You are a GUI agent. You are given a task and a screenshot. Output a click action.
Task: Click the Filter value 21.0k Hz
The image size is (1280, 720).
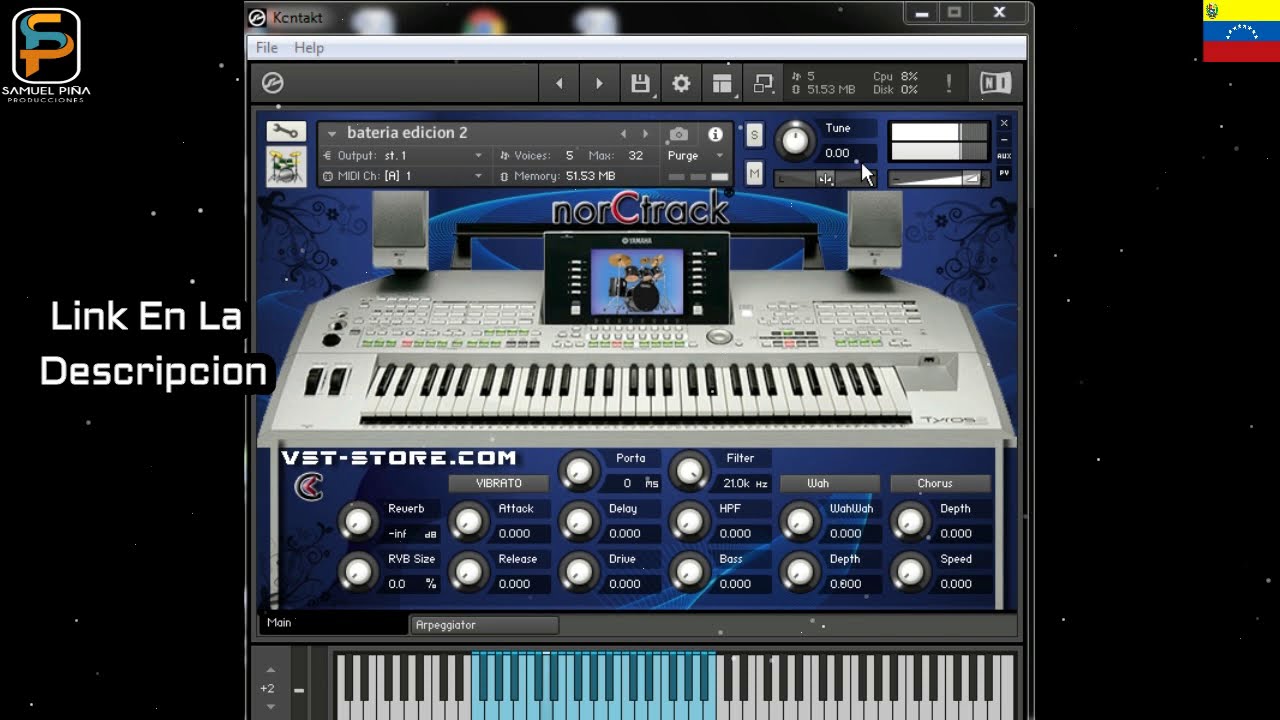point(745,483)
